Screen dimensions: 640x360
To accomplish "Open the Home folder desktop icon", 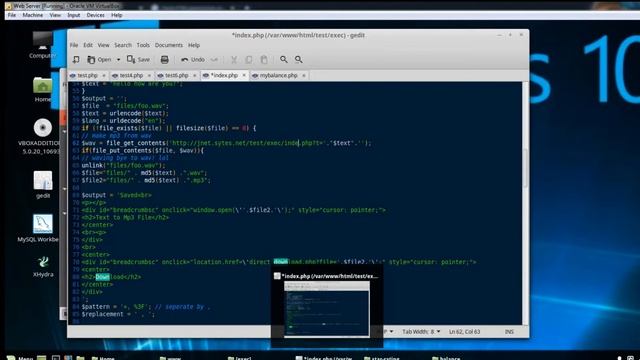I will (42, 90).
